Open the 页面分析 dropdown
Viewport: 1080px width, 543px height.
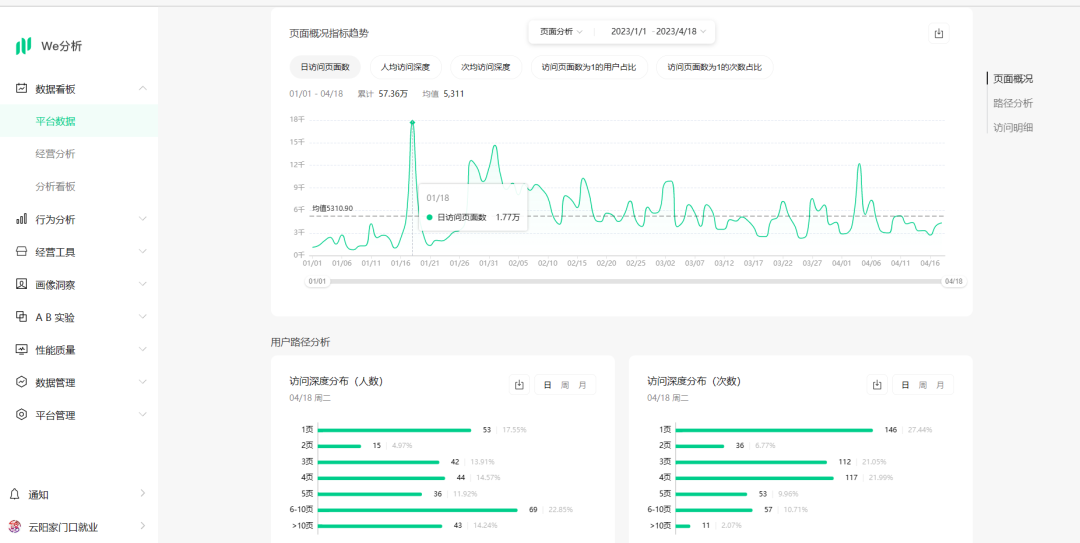coord(561,31)
